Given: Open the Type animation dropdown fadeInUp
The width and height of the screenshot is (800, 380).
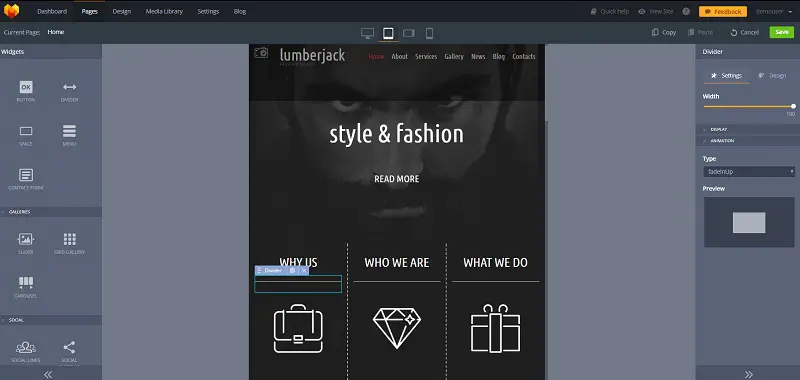Looking at the screenshot, I should [748, 171].
